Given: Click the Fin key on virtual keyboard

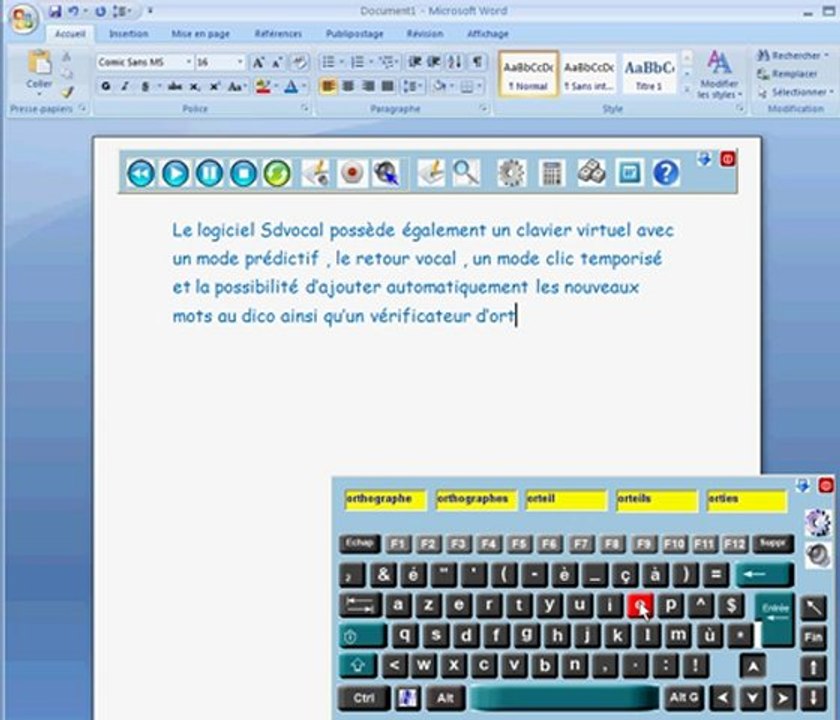Looking at the screenshot, I should coord(813,637).
